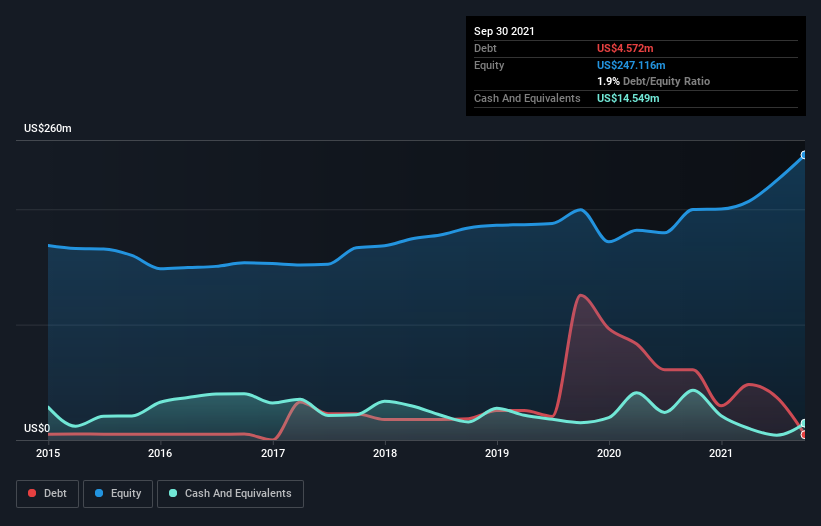Toggle Cash And Equivalents legend button
This screenshot has width=821, height=526.
[230, 494]
